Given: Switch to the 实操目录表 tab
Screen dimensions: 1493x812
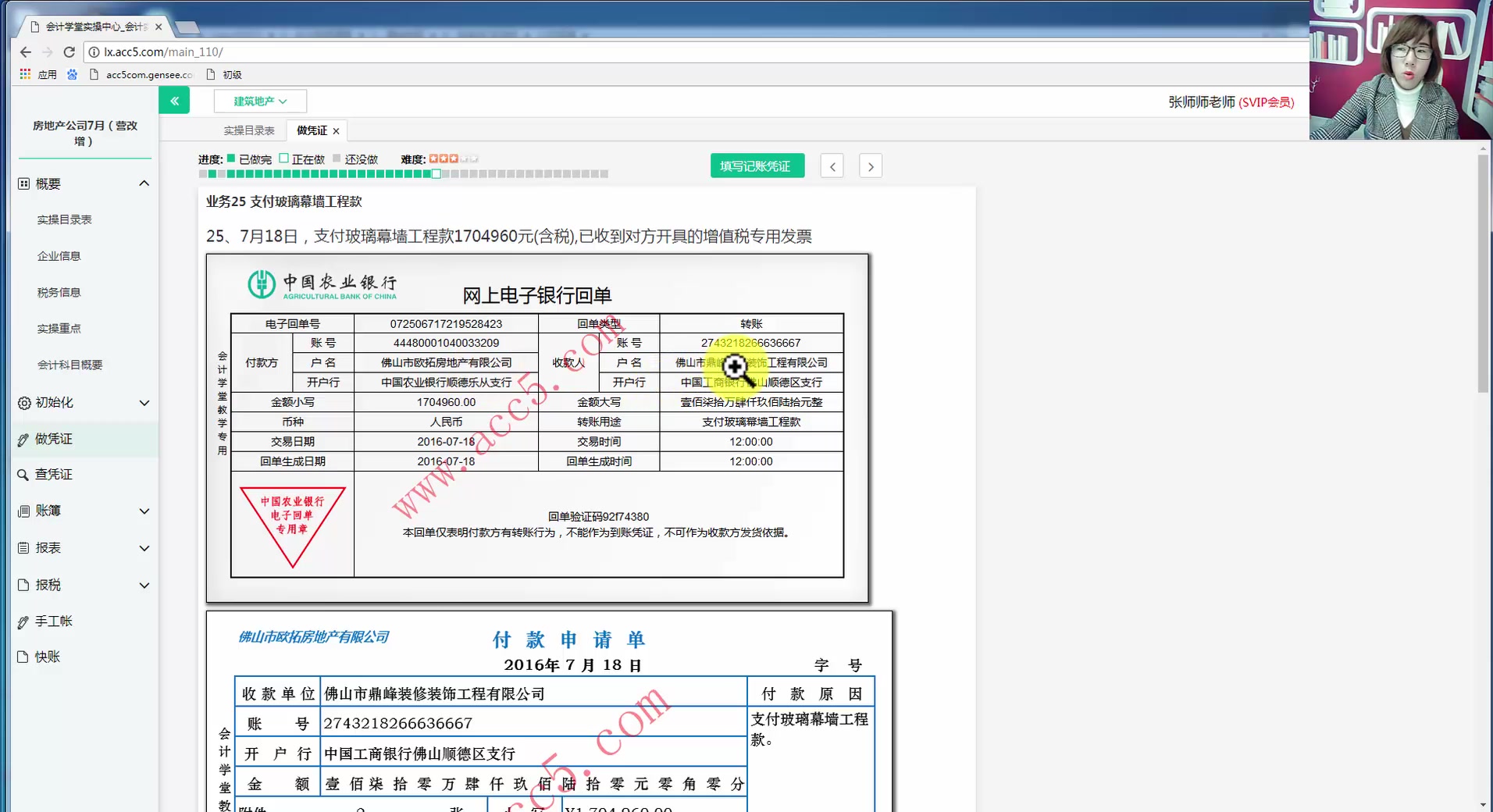Looking at the screenshot, I should pos(248,130).
